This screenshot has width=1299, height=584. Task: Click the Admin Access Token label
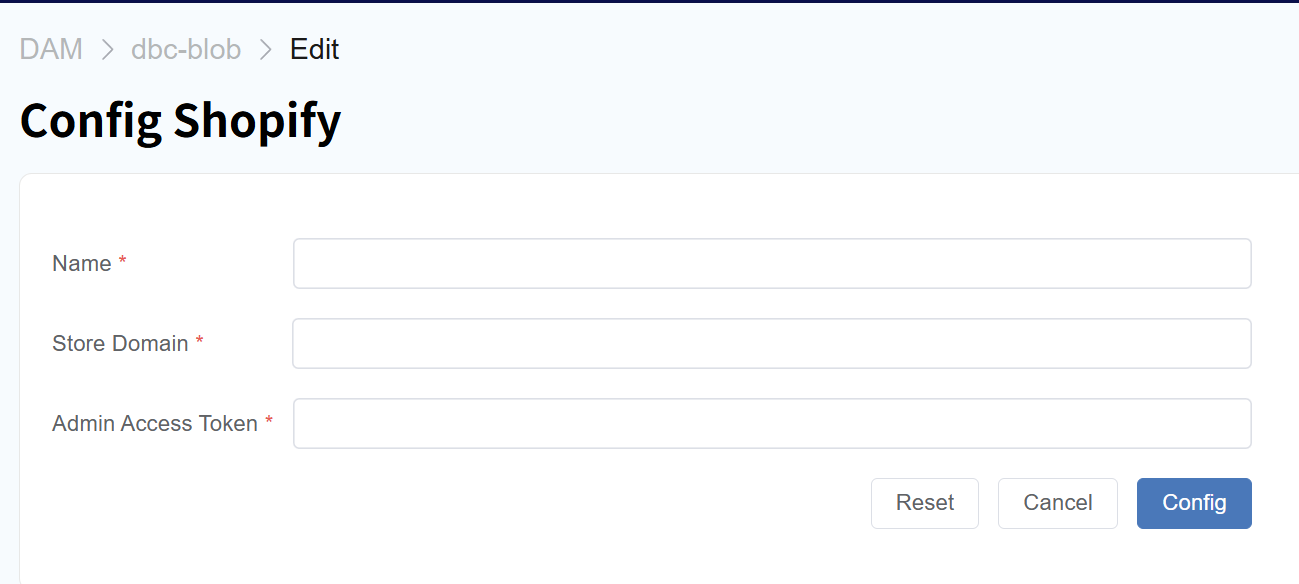click(x=155, y=424)
